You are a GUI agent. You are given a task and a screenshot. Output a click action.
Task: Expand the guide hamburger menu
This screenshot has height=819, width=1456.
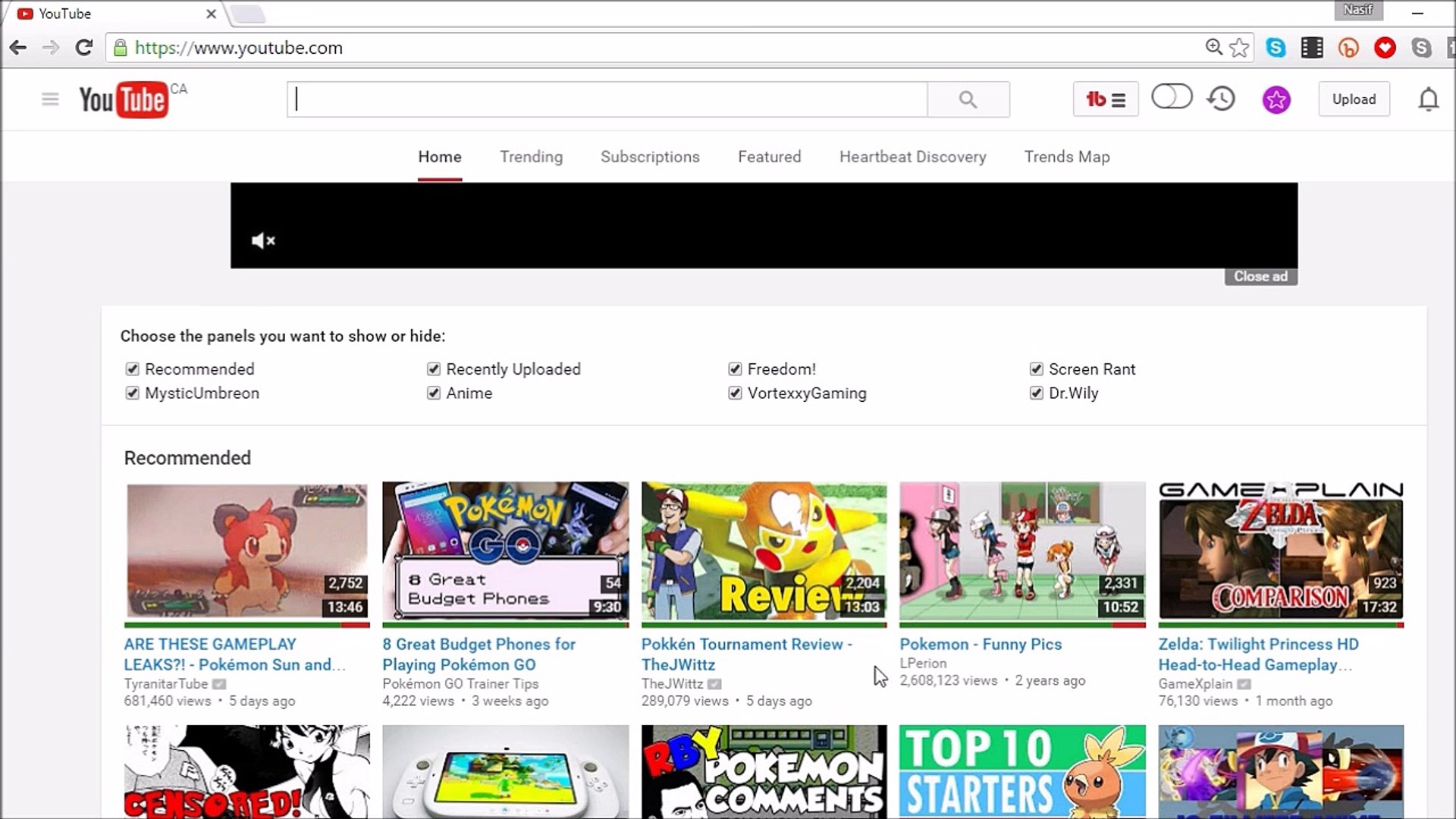(50, 99)
